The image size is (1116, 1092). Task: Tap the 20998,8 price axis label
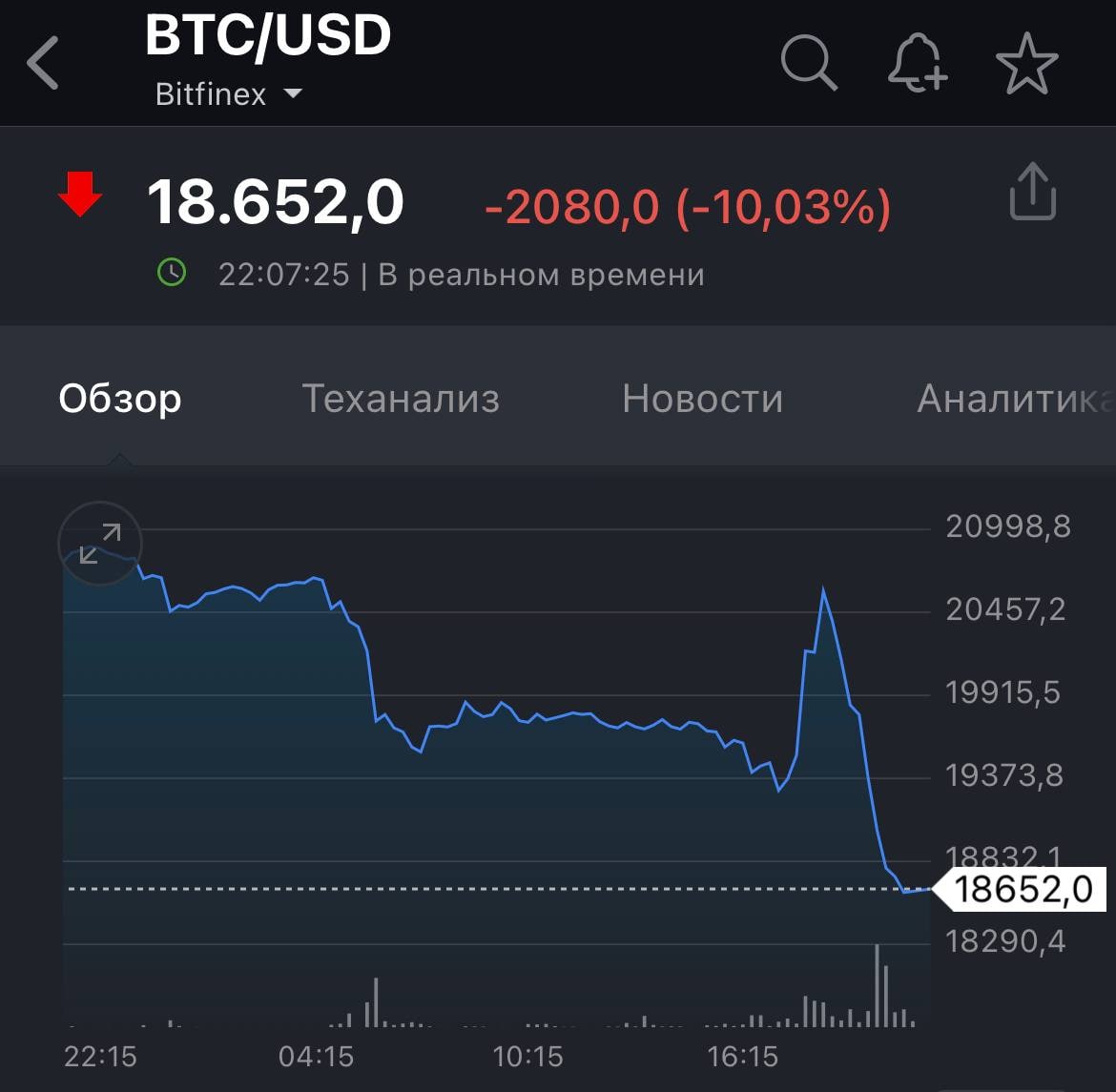(1008, 526)
